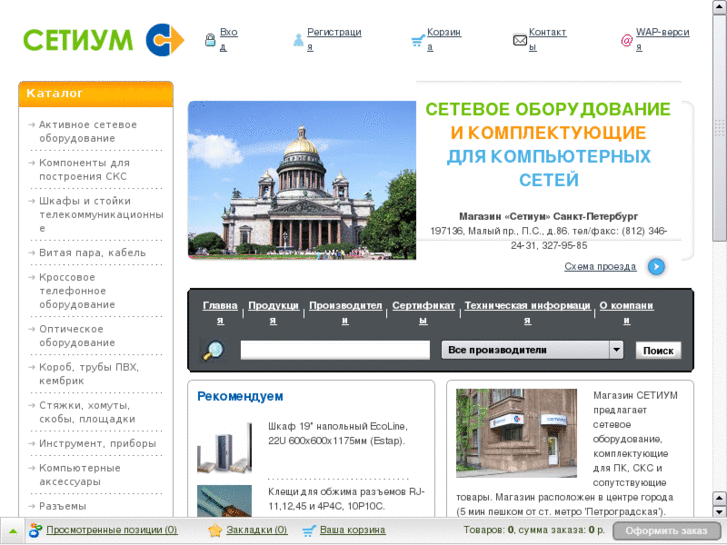Screen dimensions: 727x545
Task: Click the vertical scrollbar thumb
Action: (720, 128)
